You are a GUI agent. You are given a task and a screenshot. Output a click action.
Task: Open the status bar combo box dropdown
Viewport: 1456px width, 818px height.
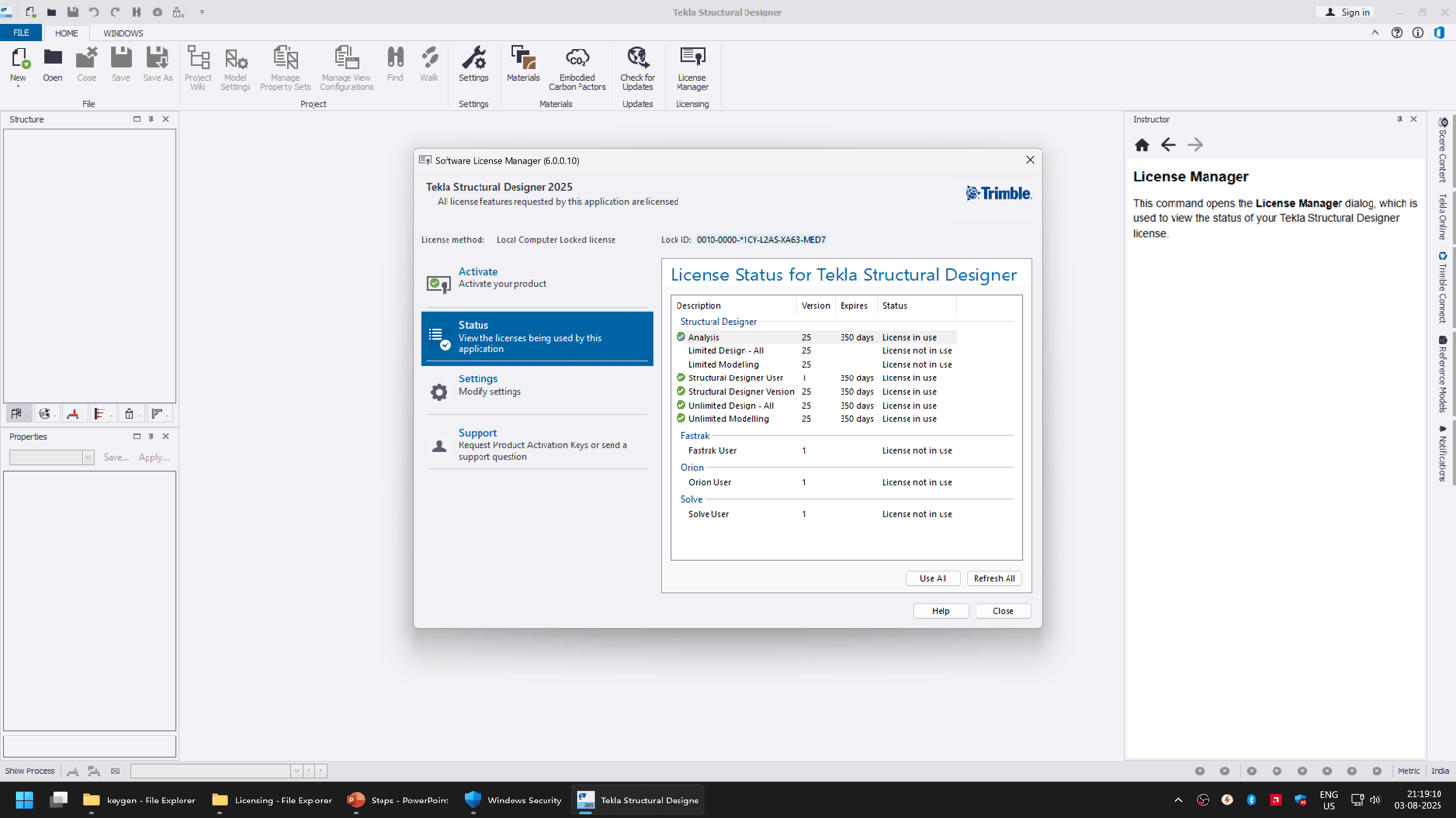click(296, 771)
